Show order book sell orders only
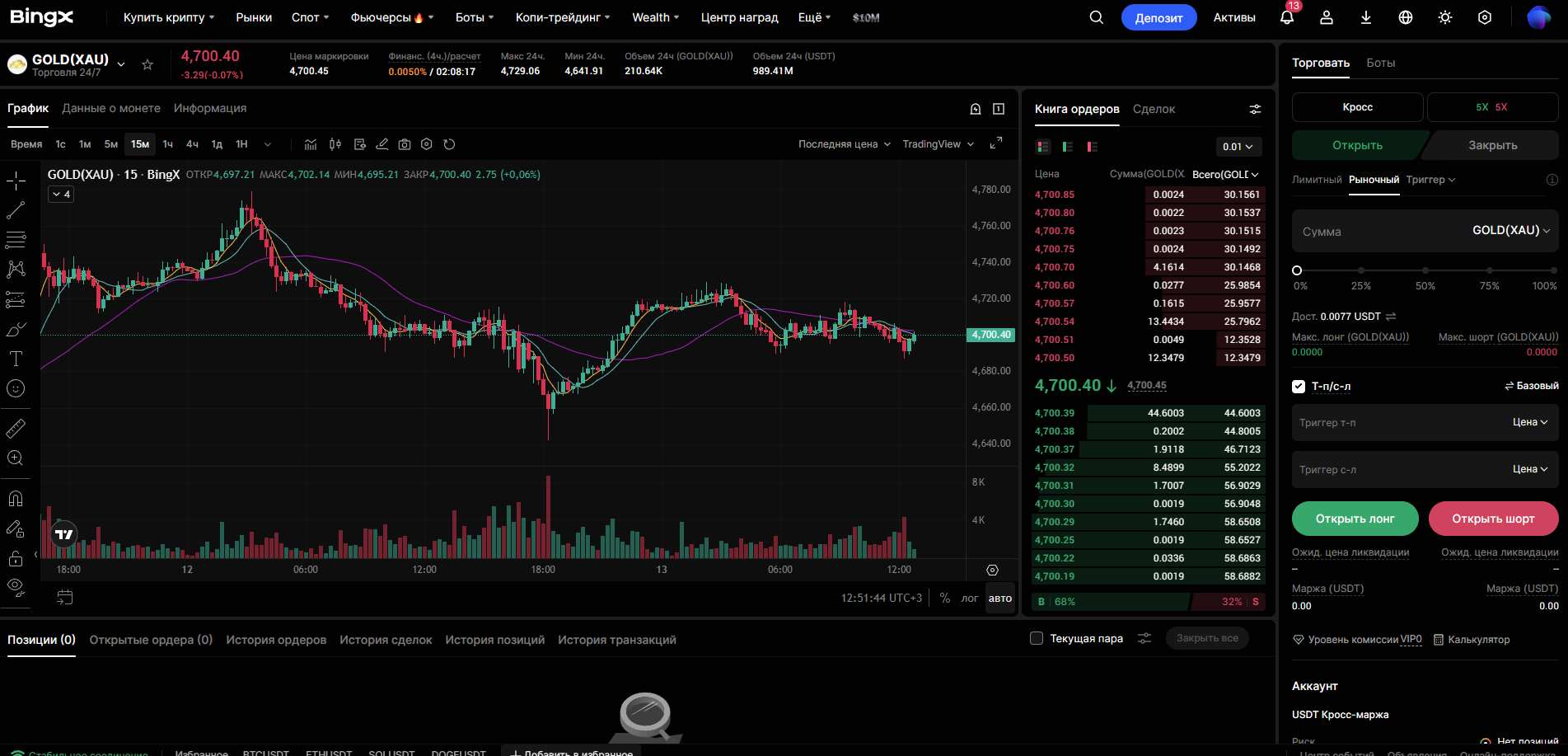This screenshot has height=756, width=1568. [1093, 147]
